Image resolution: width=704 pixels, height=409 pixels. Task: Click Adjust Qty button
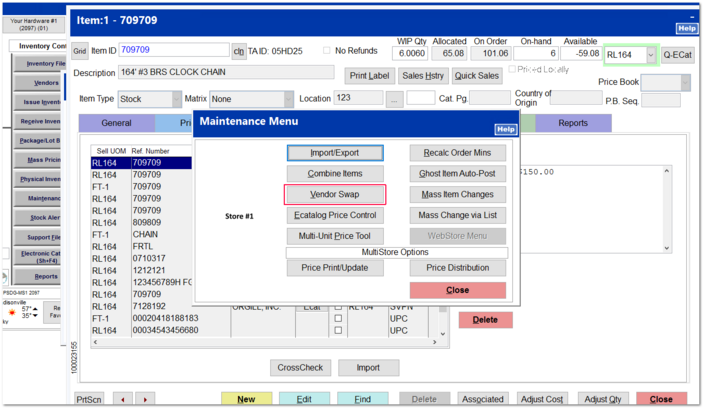pos(603,399)
